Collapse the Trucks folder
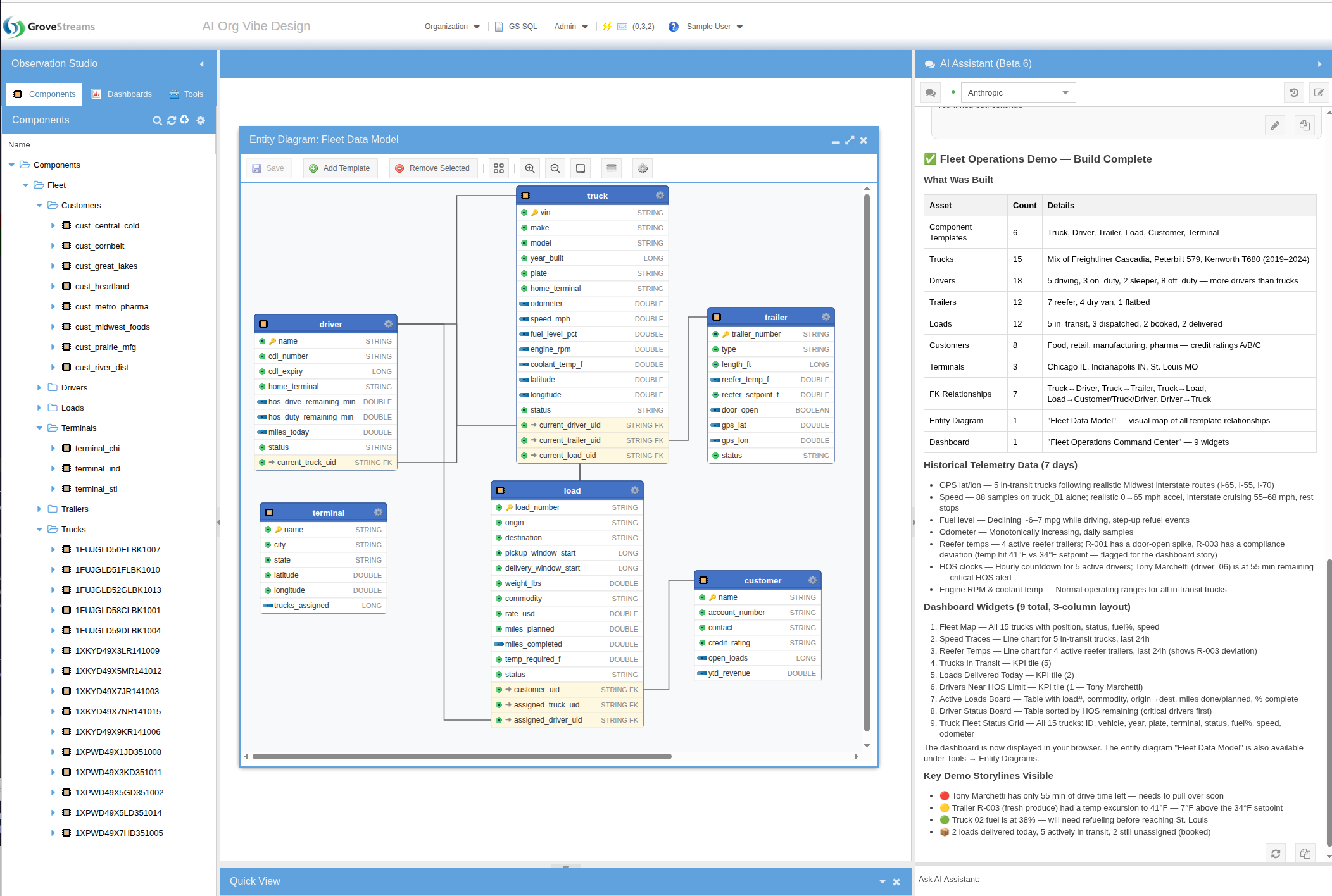Image resolution: width=1332 pixels, height=896 pixels. [x=39, y=530]
